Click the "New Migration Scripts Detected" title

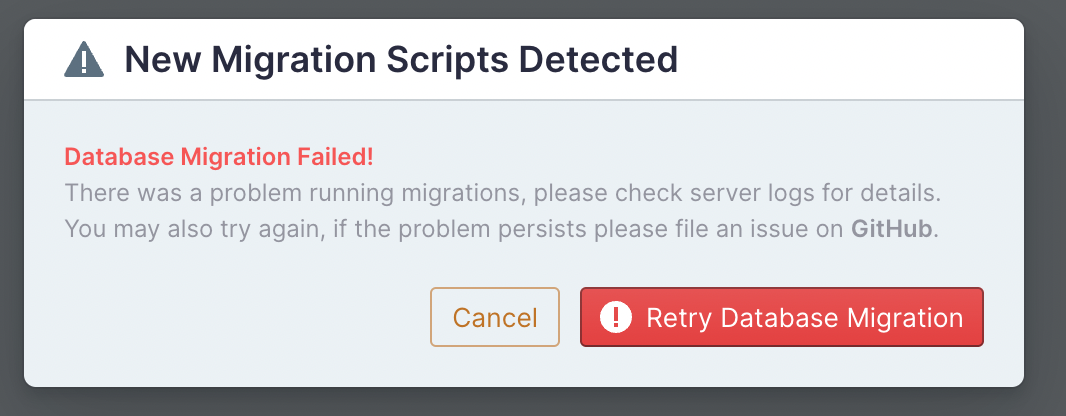tap(401, 60)
